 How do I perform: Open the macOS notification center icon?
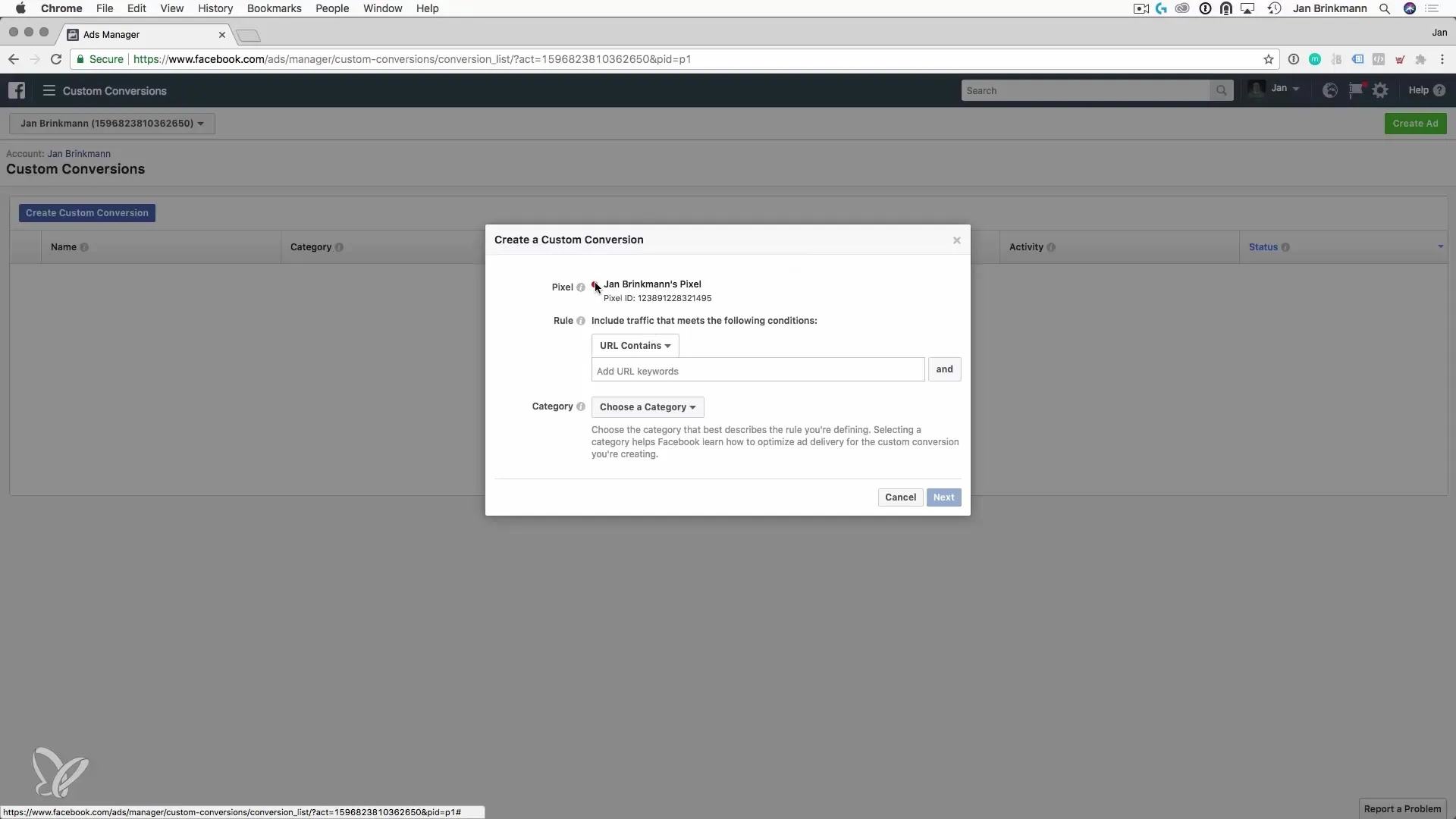1432,8
